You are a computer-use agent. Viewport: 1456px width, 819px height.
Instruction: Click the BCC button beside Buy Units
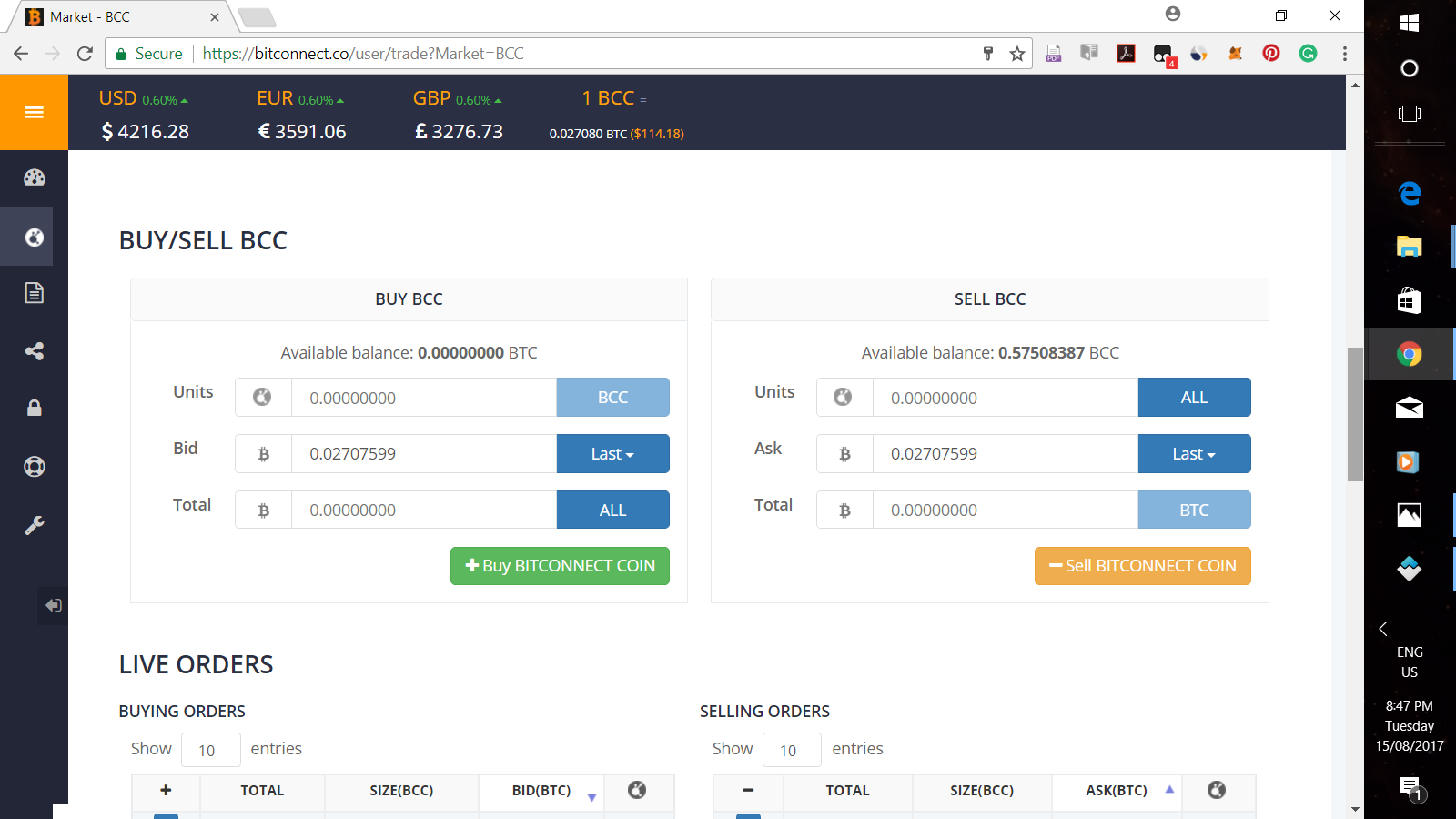(612, 397)
